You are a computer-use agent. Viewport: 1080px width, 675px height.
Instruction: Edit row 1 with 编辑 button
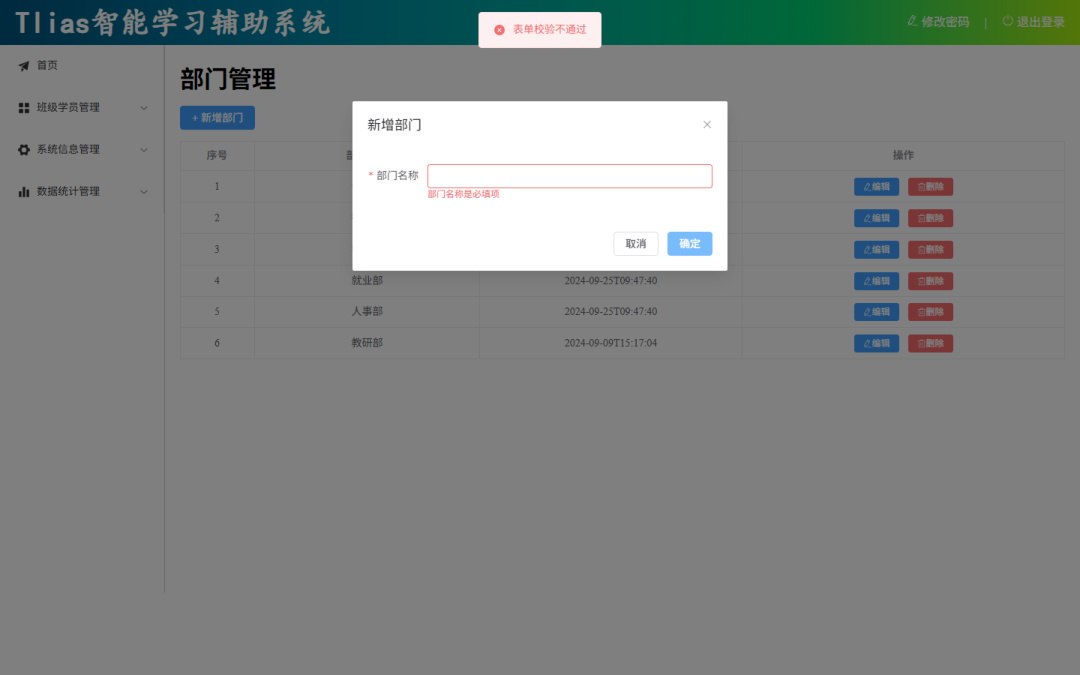pyautogui.click(x=876, y=187)
